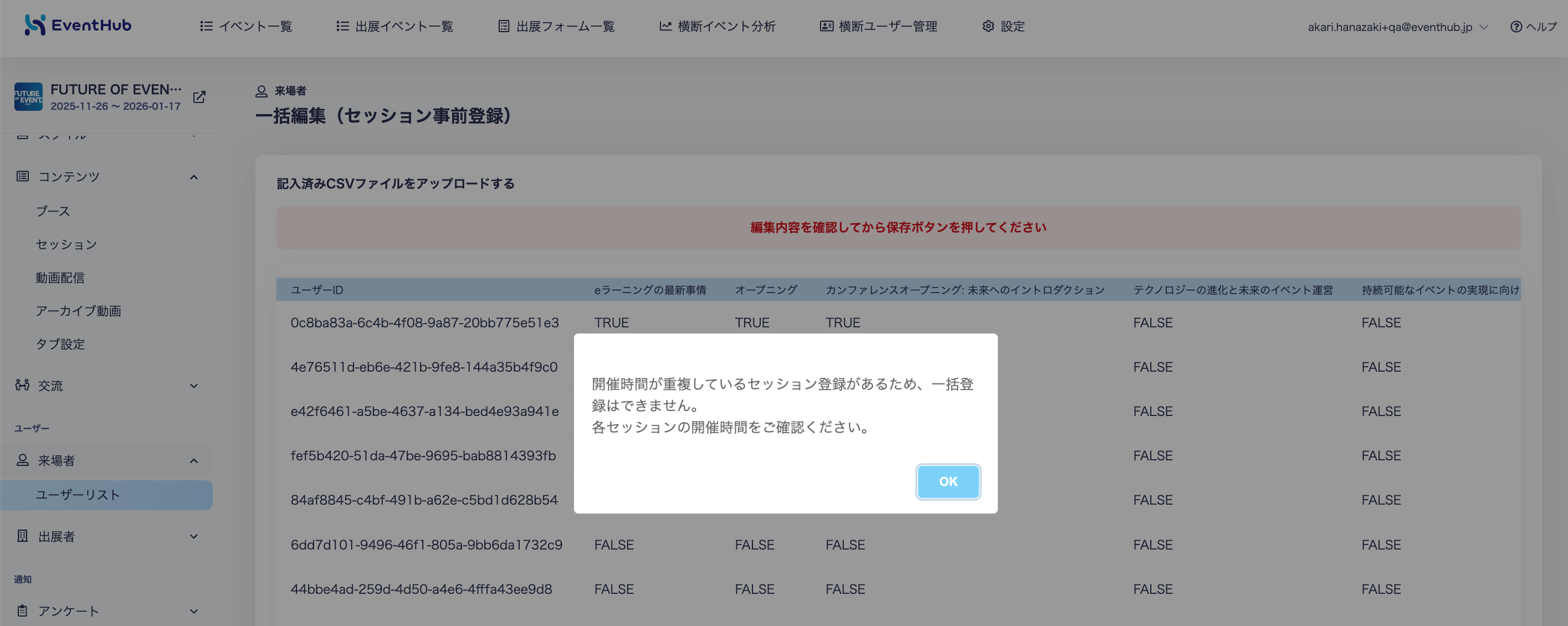This screenshot has height=626, width=1568.
Task: Click user ID 4e76511d-eb6e-421b-9fe8-144a35b4f9c0
Action: [424, 367]
